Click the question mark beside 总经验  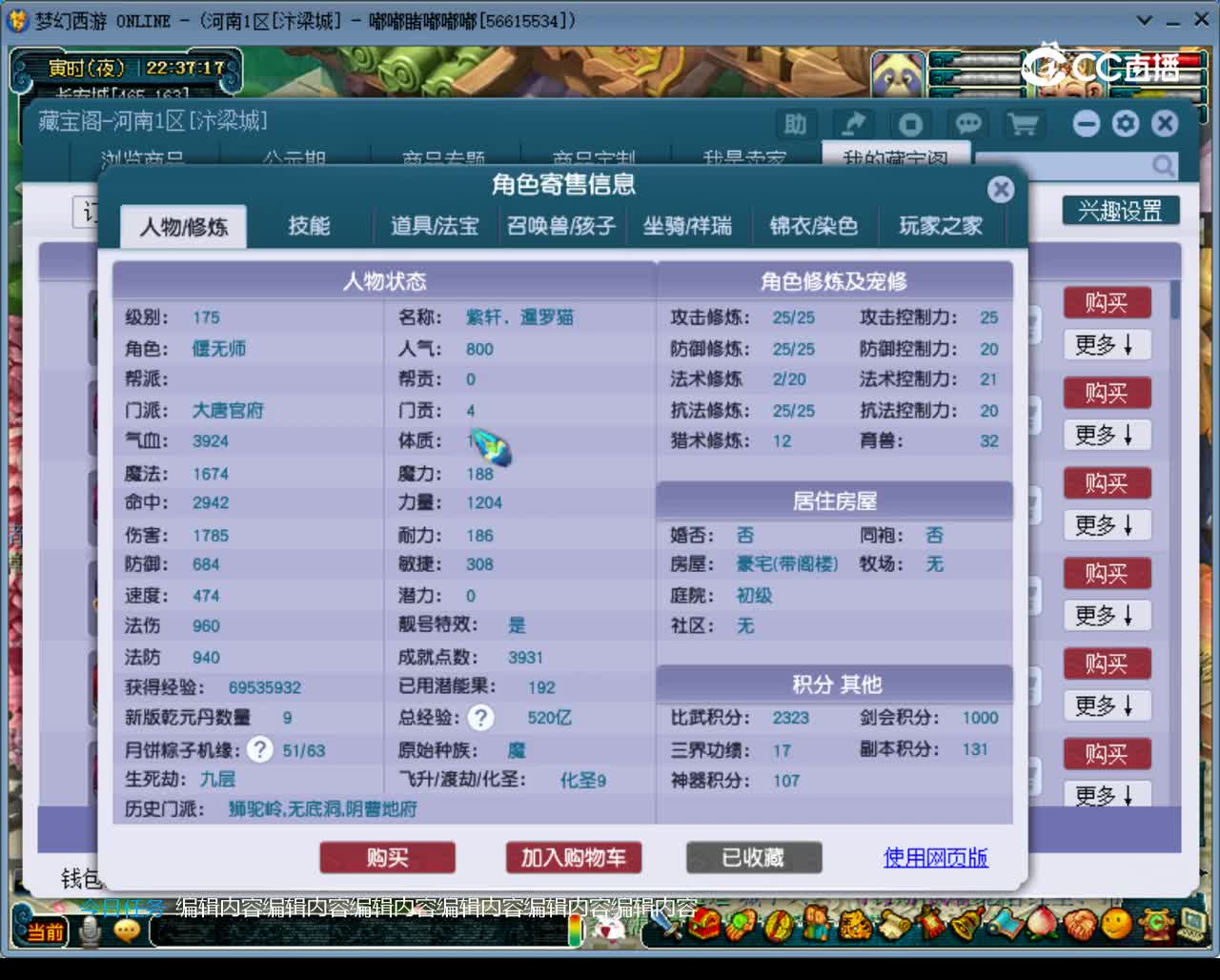point(480,718)
